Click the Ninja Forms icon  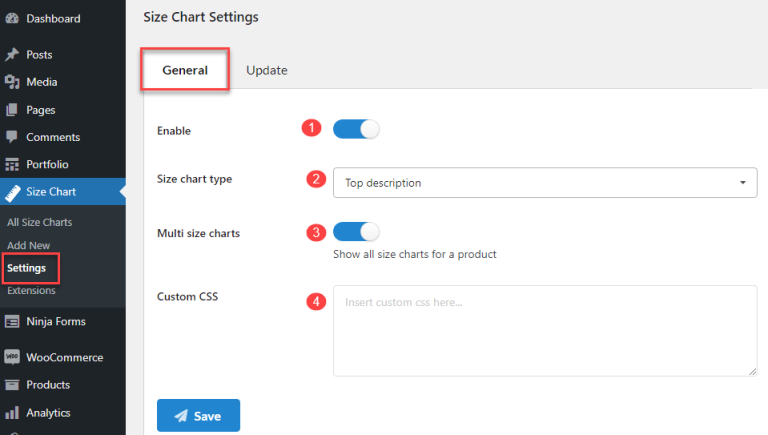(x=12, y=322)
